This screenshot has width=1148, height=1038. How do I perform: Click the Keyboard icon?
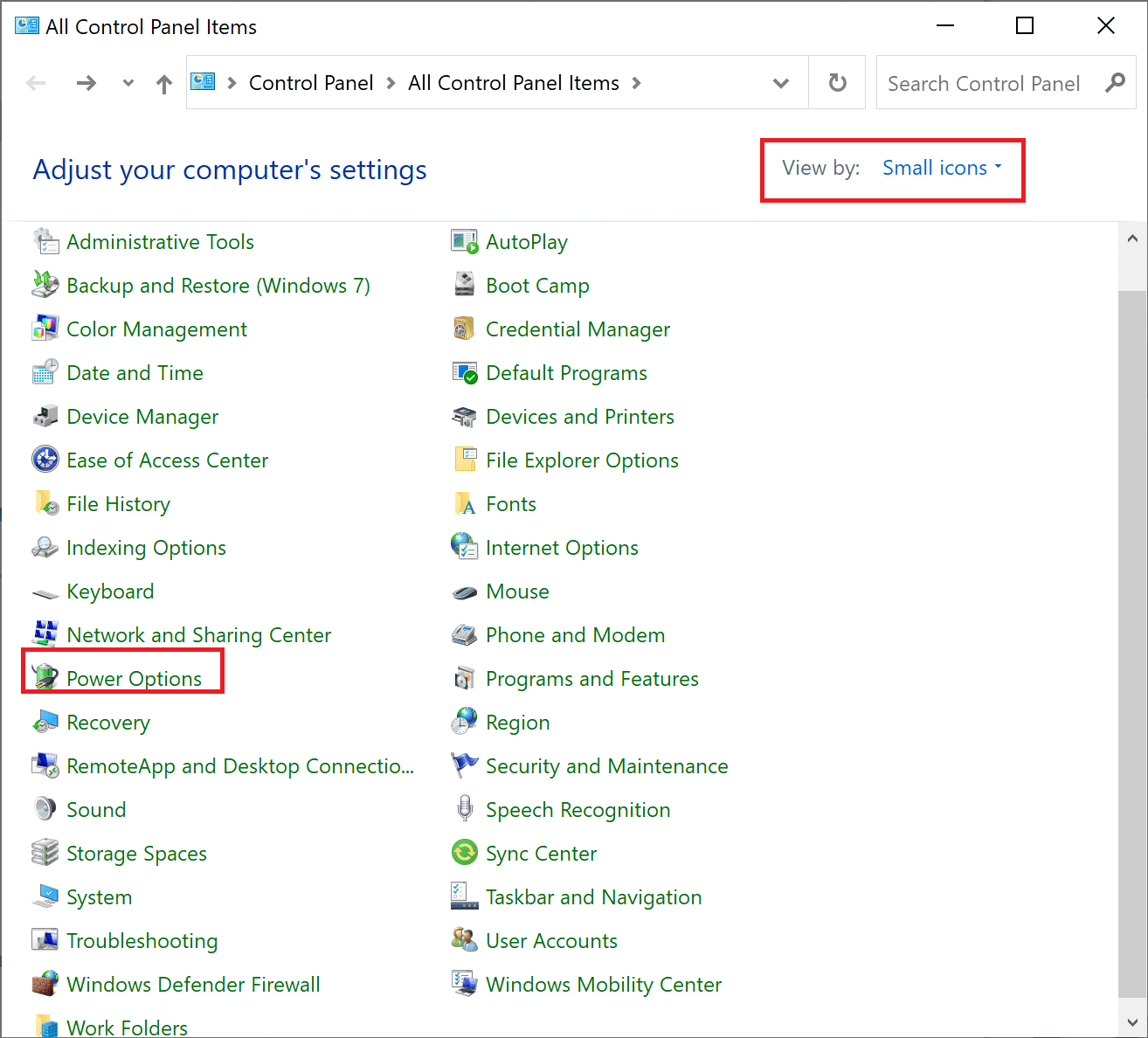click(x=45, y=592)
